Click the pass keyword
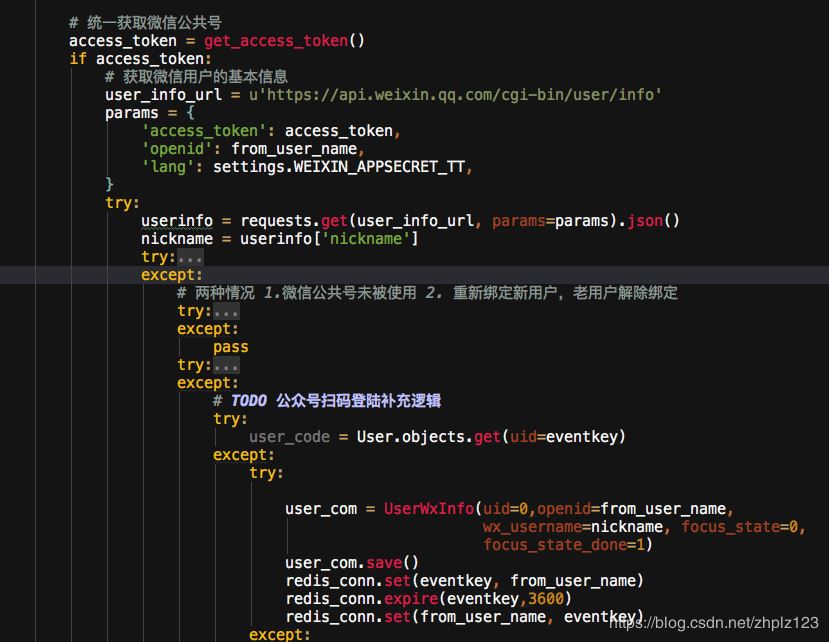This screenshot has width=829, height=642. click(x=230, y=346)
